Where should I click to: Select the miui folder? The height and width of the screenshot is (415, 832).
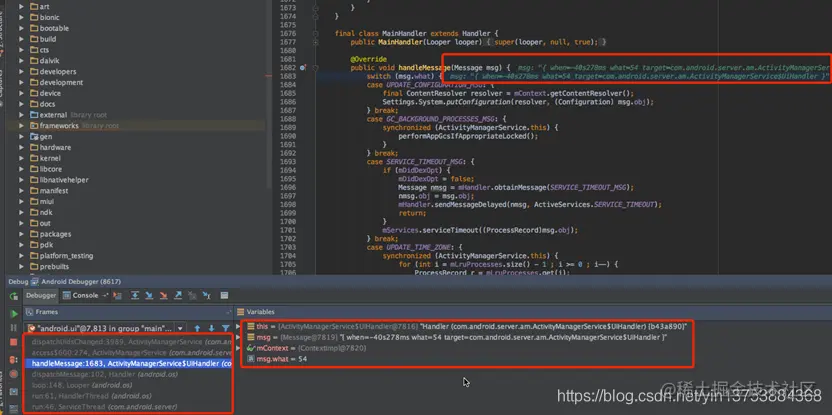pos(42,202)
